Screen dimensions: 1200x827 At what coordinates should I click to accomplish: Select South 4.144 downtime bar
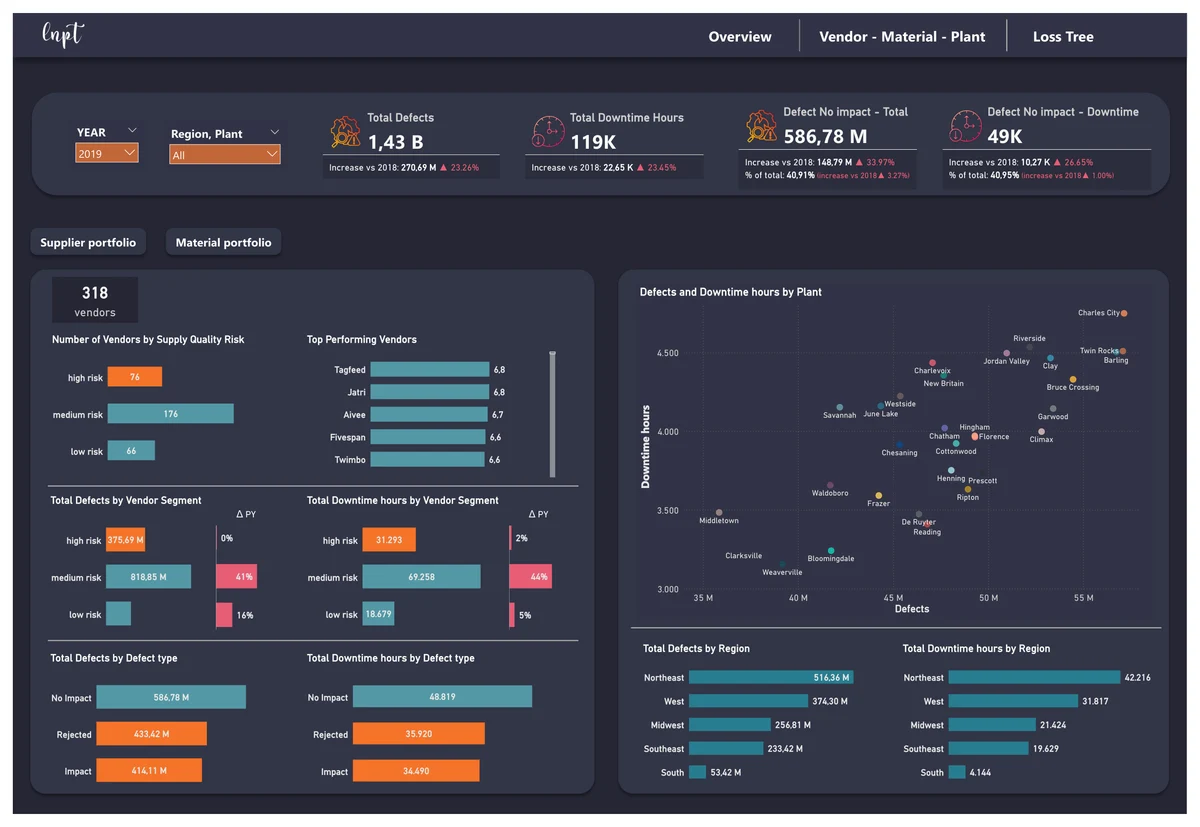point(957,772)
